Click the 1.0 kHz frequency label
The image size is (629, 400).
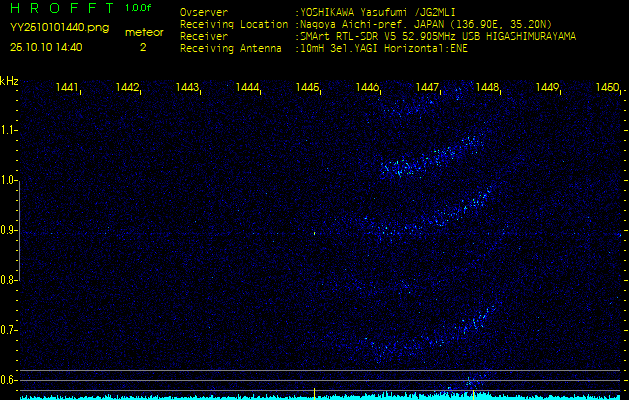(x=9, y=180)
